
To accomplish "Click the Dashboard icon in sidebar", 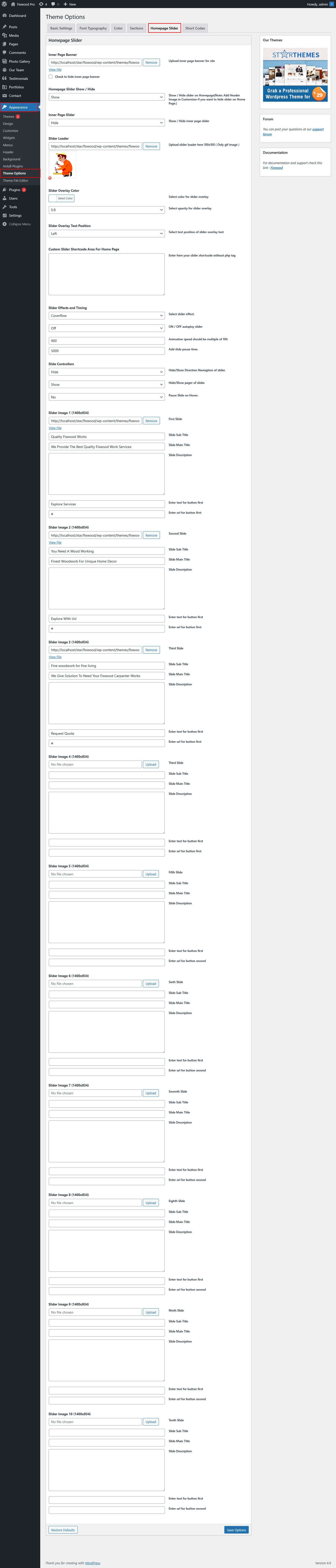I will coord(4,15).
